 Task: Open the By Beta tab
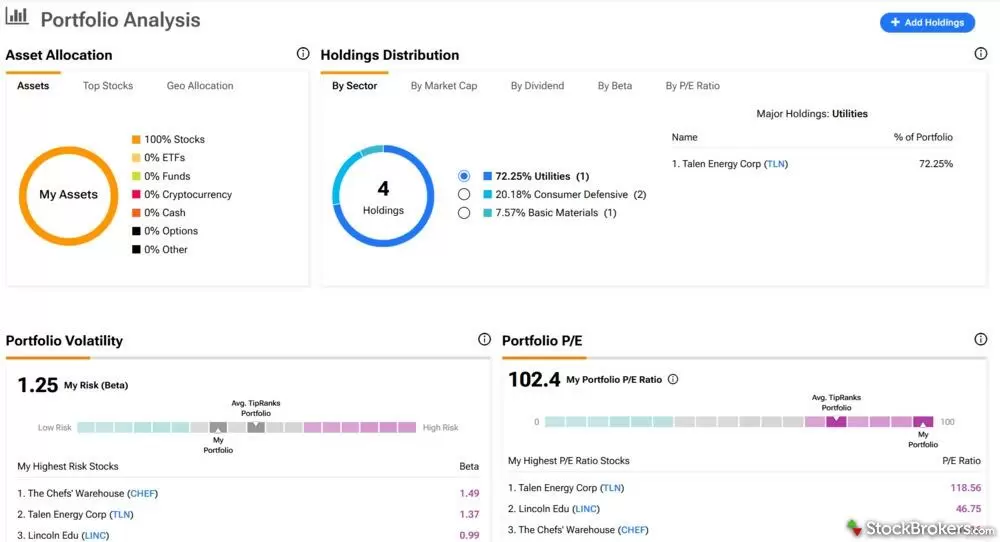click(x=615, y=85)
